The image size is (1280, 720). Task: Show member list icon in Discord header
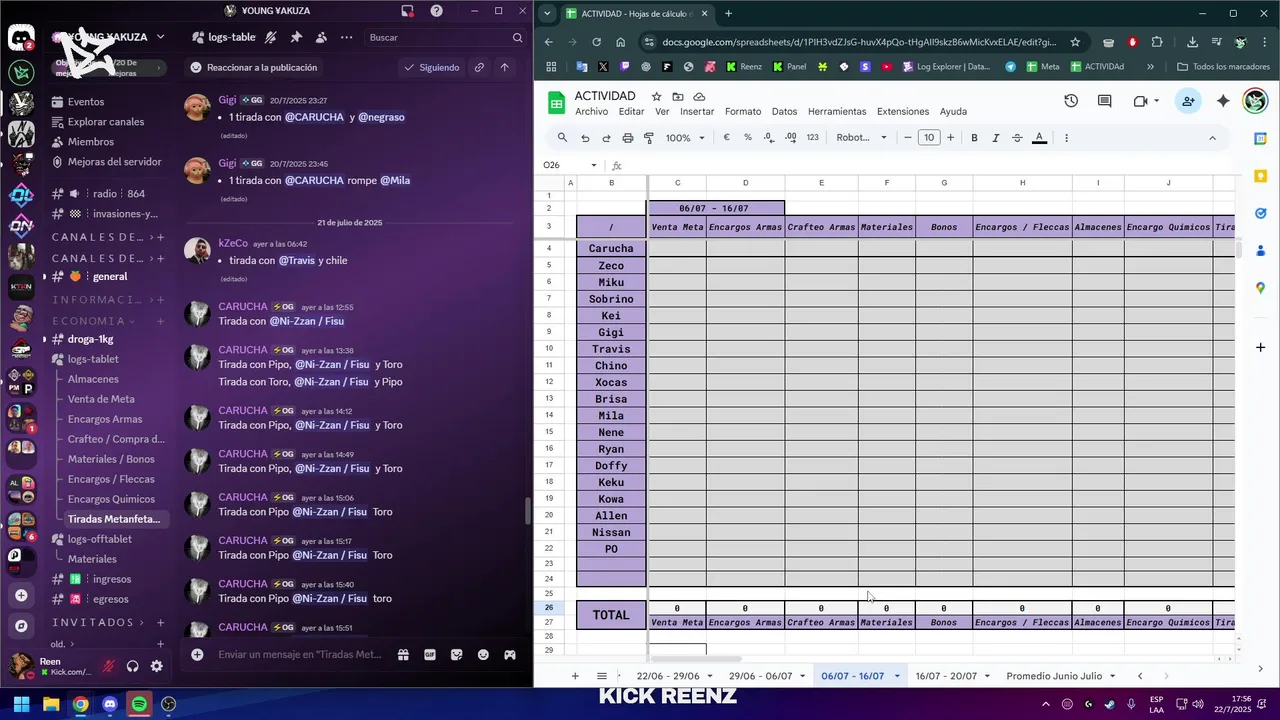pos(321,37)
